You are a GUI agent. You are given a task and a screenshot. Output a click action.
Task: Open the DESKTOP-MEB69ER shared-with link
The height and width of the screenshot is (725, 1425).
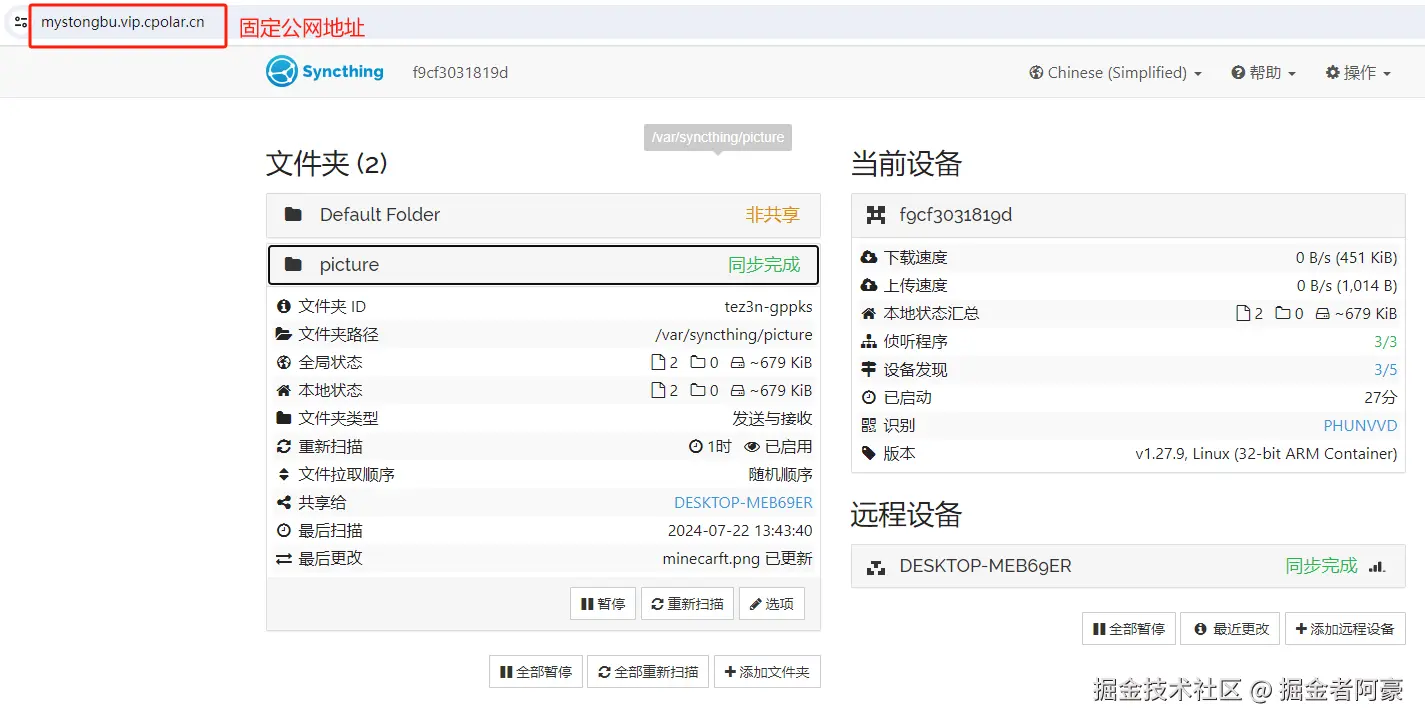[743, 502]
